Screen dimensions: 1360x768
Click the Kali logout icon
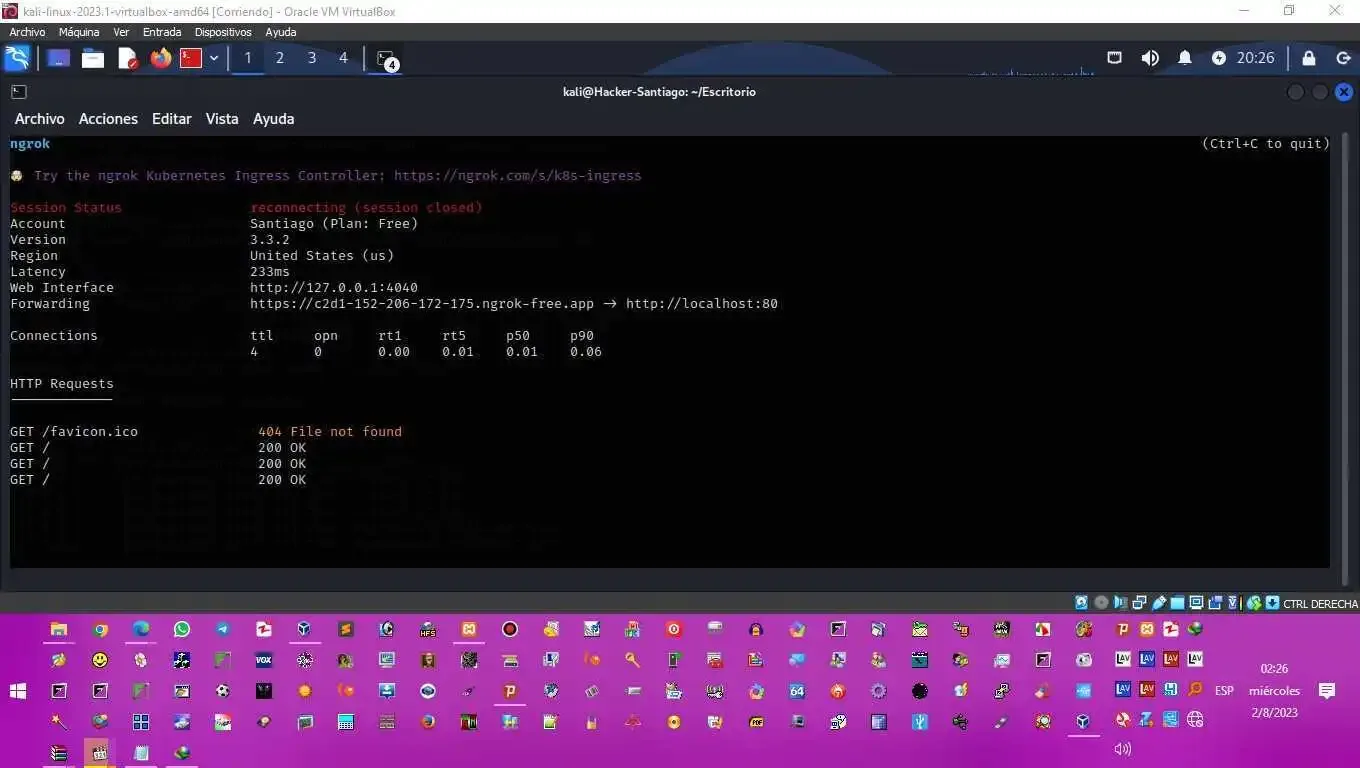coord(1344,58)
